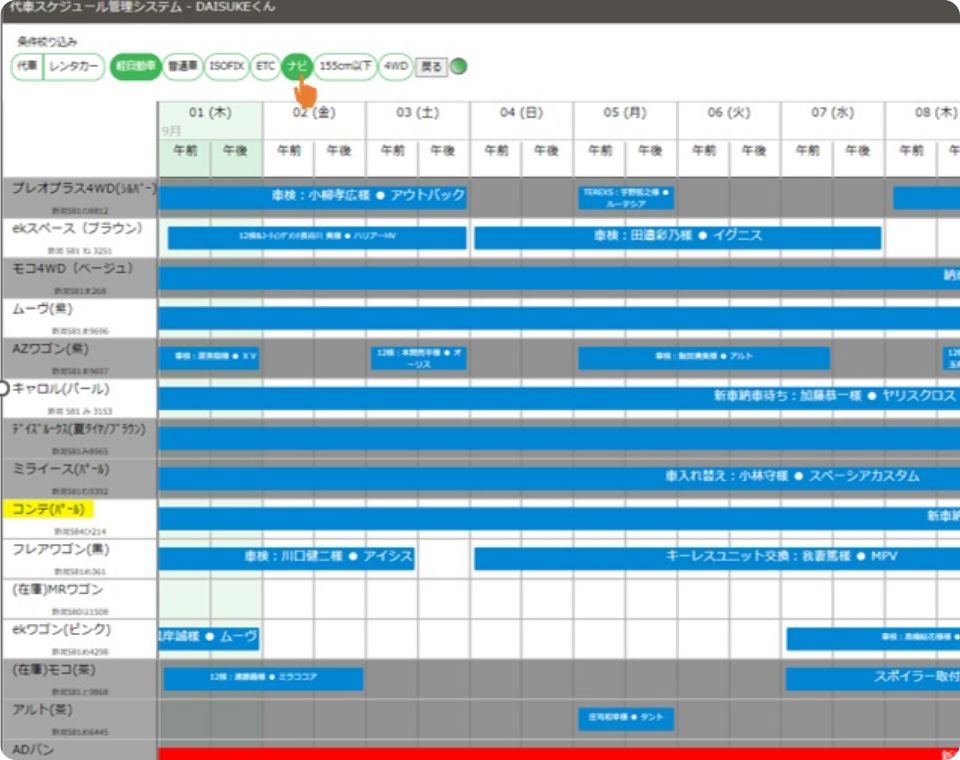Open the アルト booking on AZワゴン row
960x760 pixels.
tap(704, 358)
